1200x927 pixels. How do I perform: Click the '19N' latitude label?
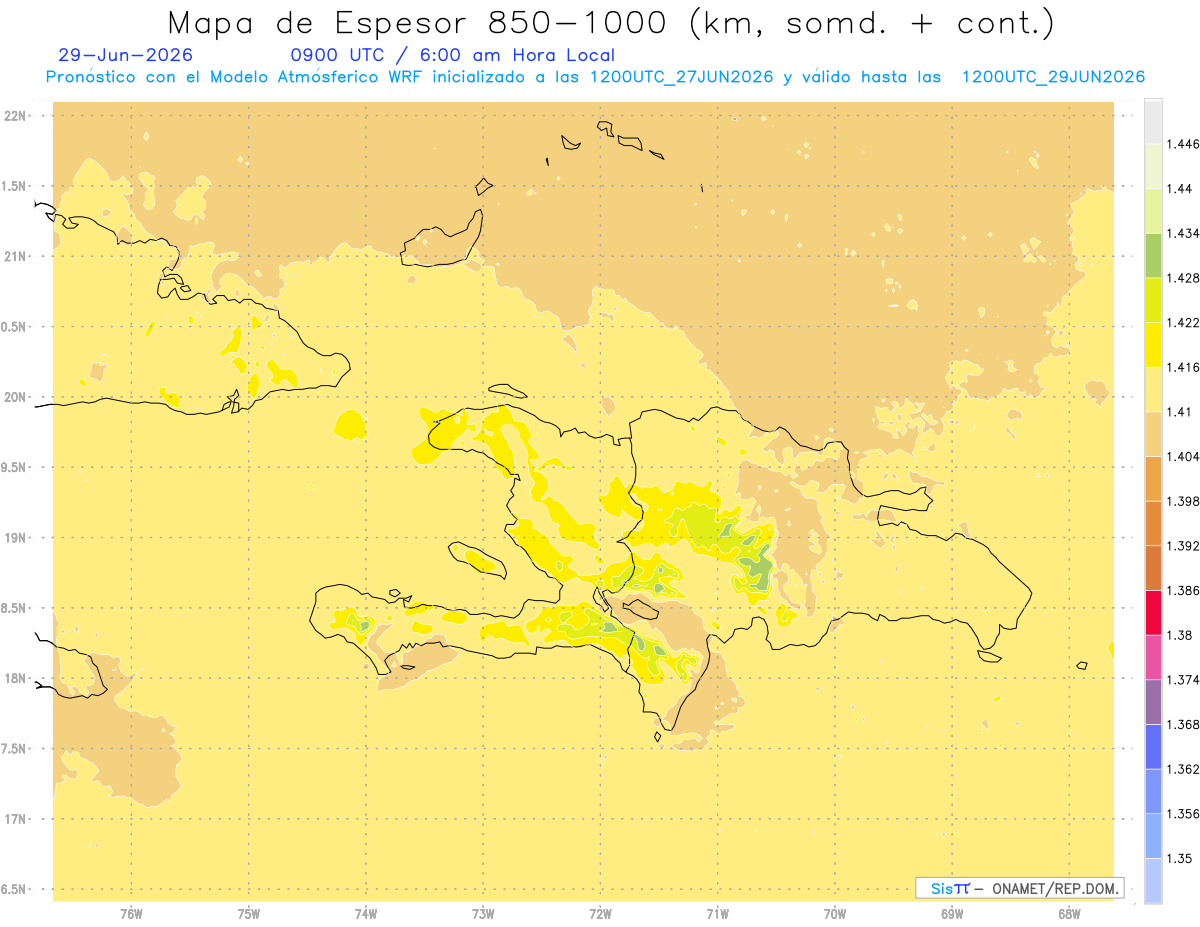click(17, 538)
